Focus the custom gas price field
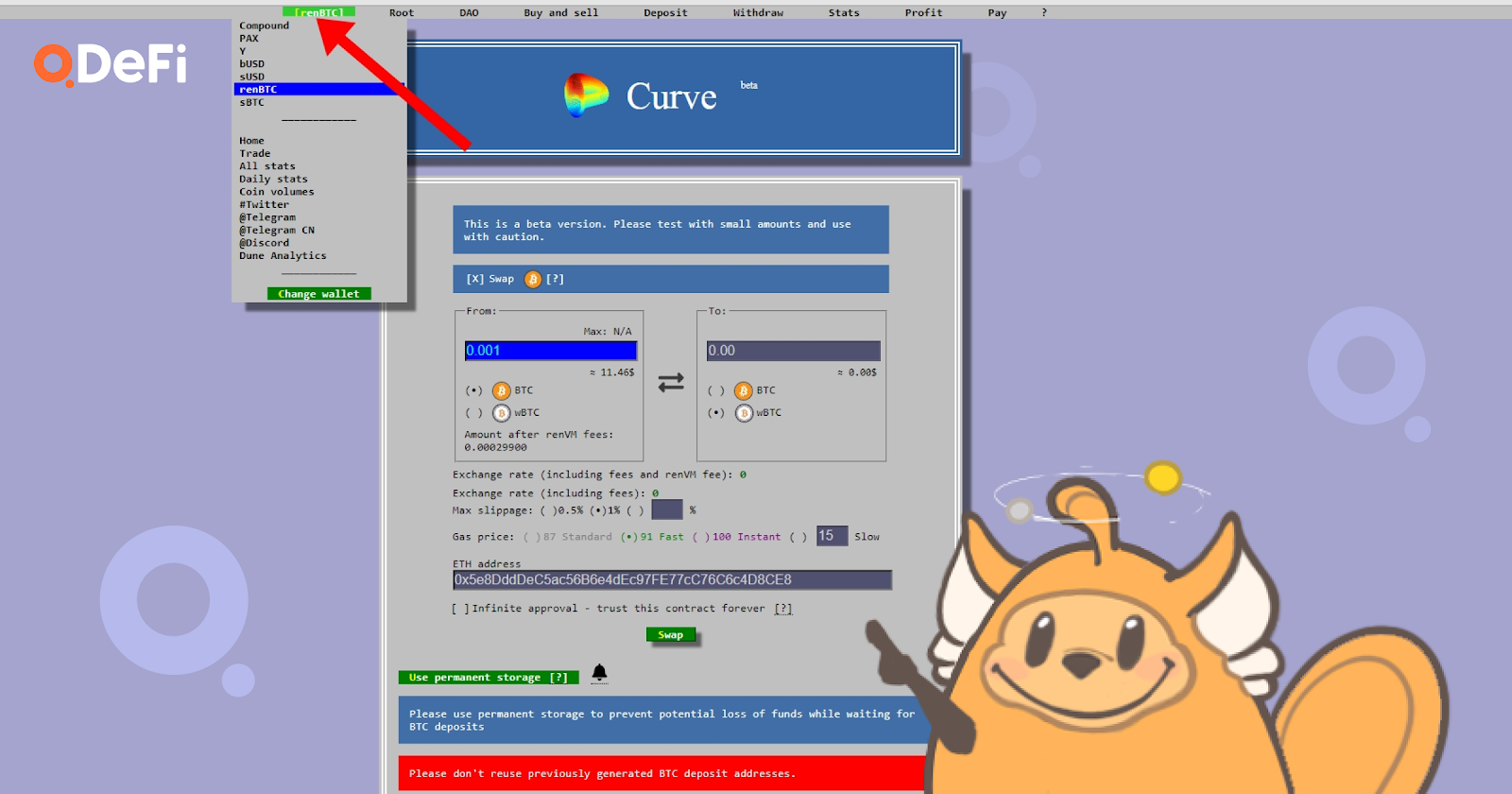The height and width of the screenshot is (794, 1512). [833, 536]
